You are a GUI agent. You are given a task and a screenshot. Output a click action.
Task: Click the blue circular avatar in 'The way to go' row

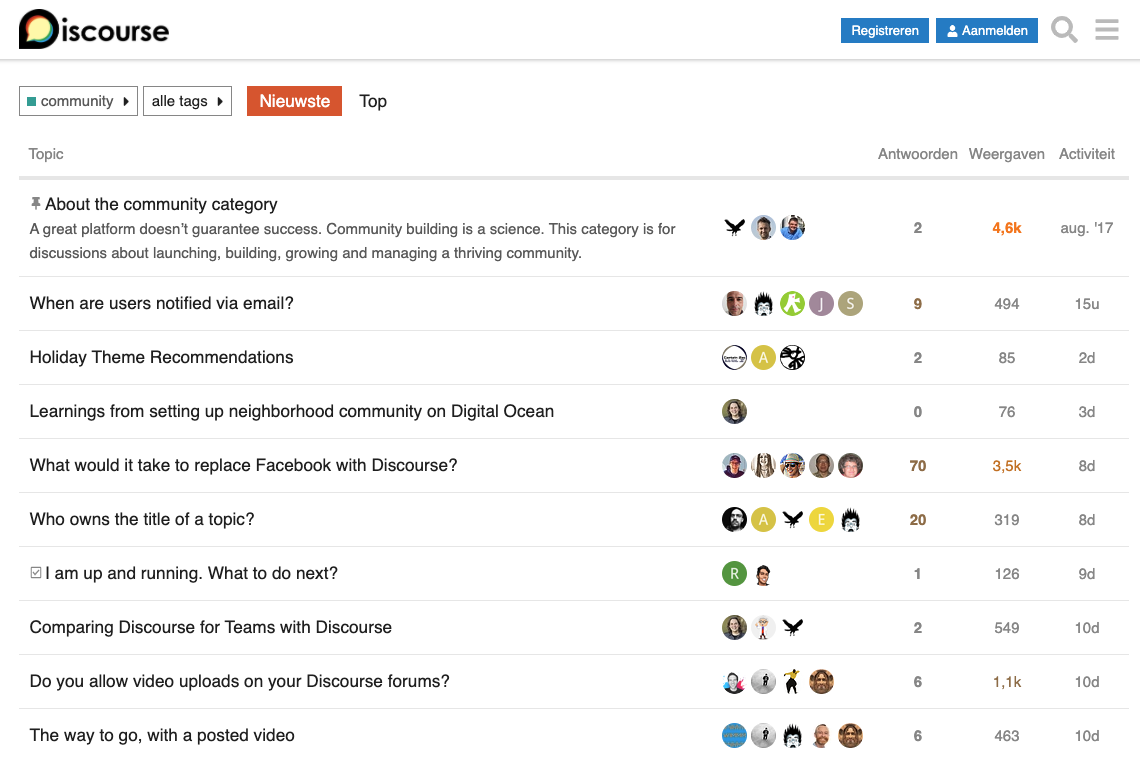(x=734, y=736)
